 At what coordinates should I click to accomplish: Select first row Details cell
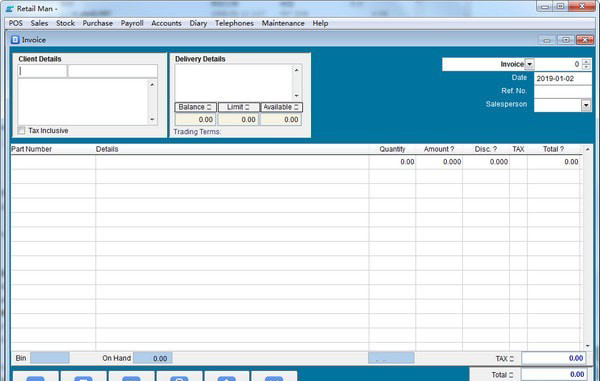(232, 162)
